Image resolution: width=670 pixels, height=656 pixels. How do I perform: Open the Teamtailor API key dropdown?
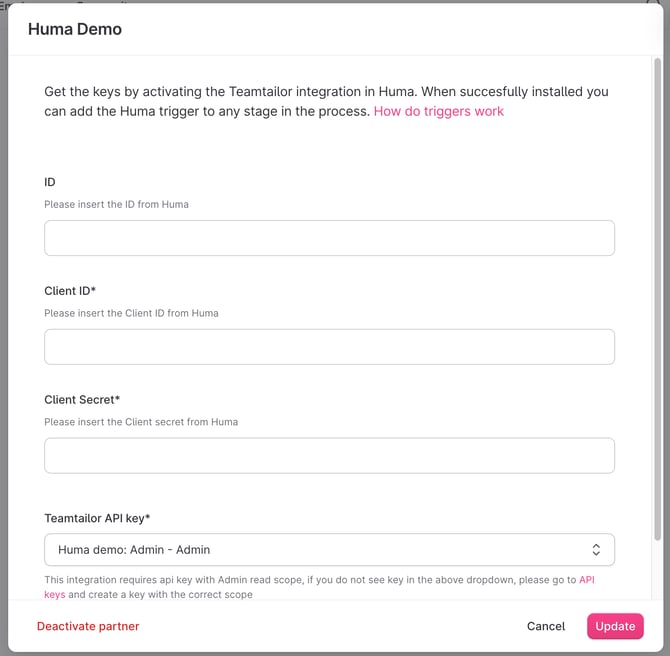point(329,549)
